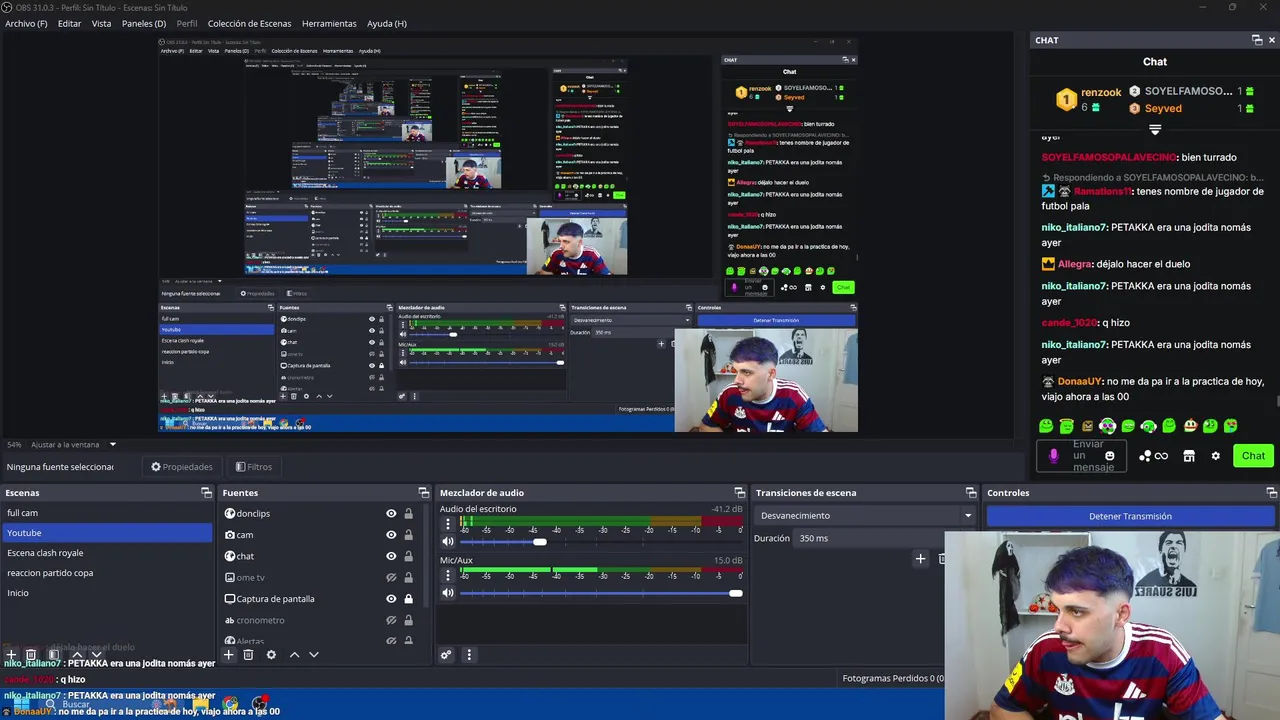Open Audio del escritorio options menu dots

(x=448, y=523)
